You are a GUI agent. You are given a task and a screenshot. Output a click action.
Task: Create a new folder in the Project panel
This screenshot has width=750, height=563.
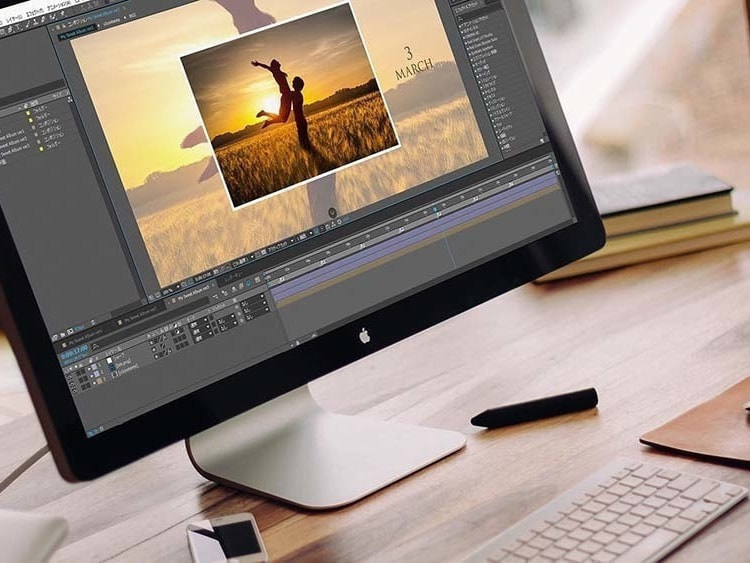point(63,334)
